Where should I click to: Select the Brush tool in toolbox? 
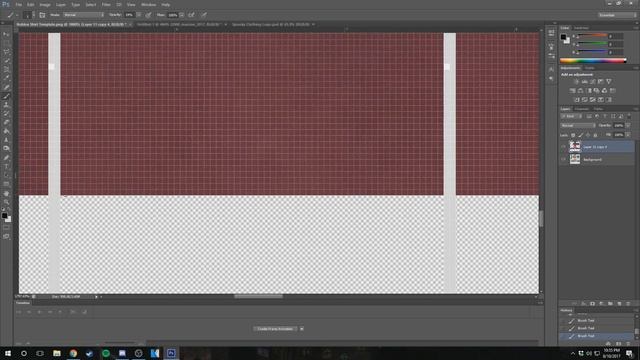(x=6, y=96)
